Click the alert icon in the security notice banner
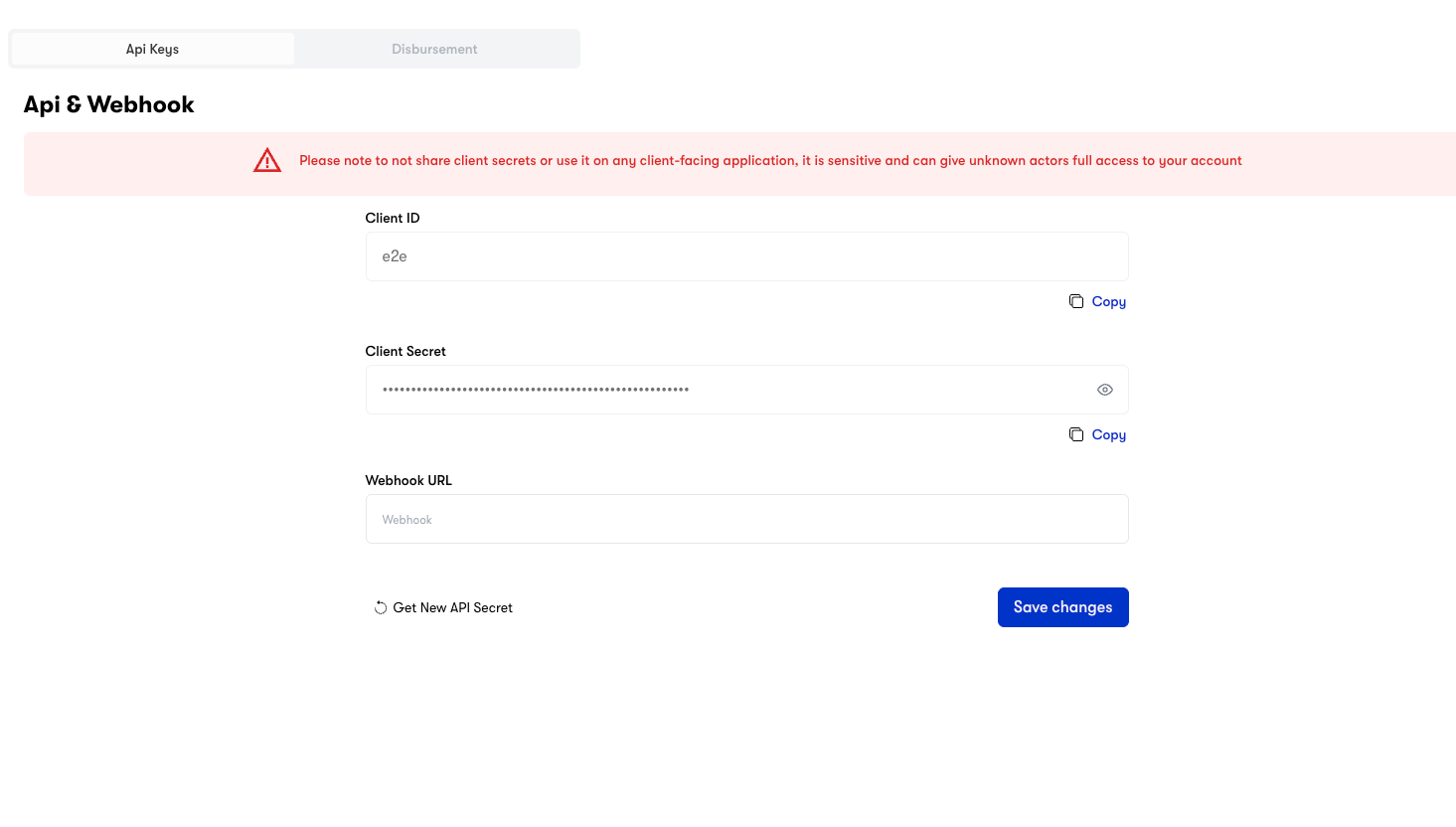1456x827 pixels. pyautogui.click(x=266, y=159)
